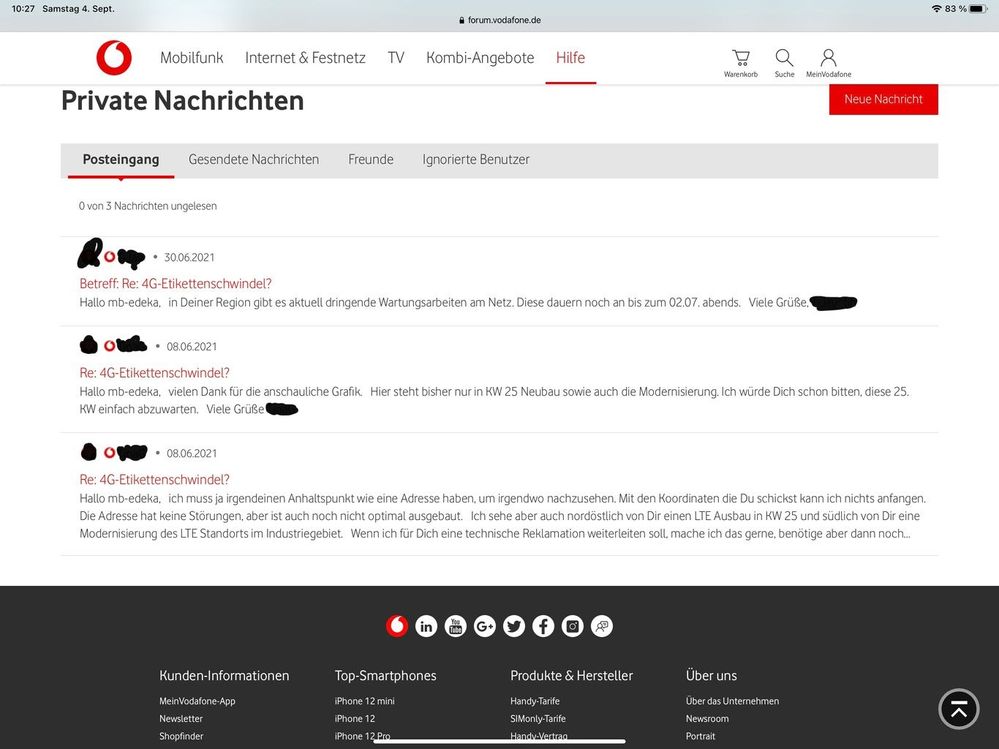Open the Internet & Festnetz menu
Screen dimensions: 999x749
(305, 58)
